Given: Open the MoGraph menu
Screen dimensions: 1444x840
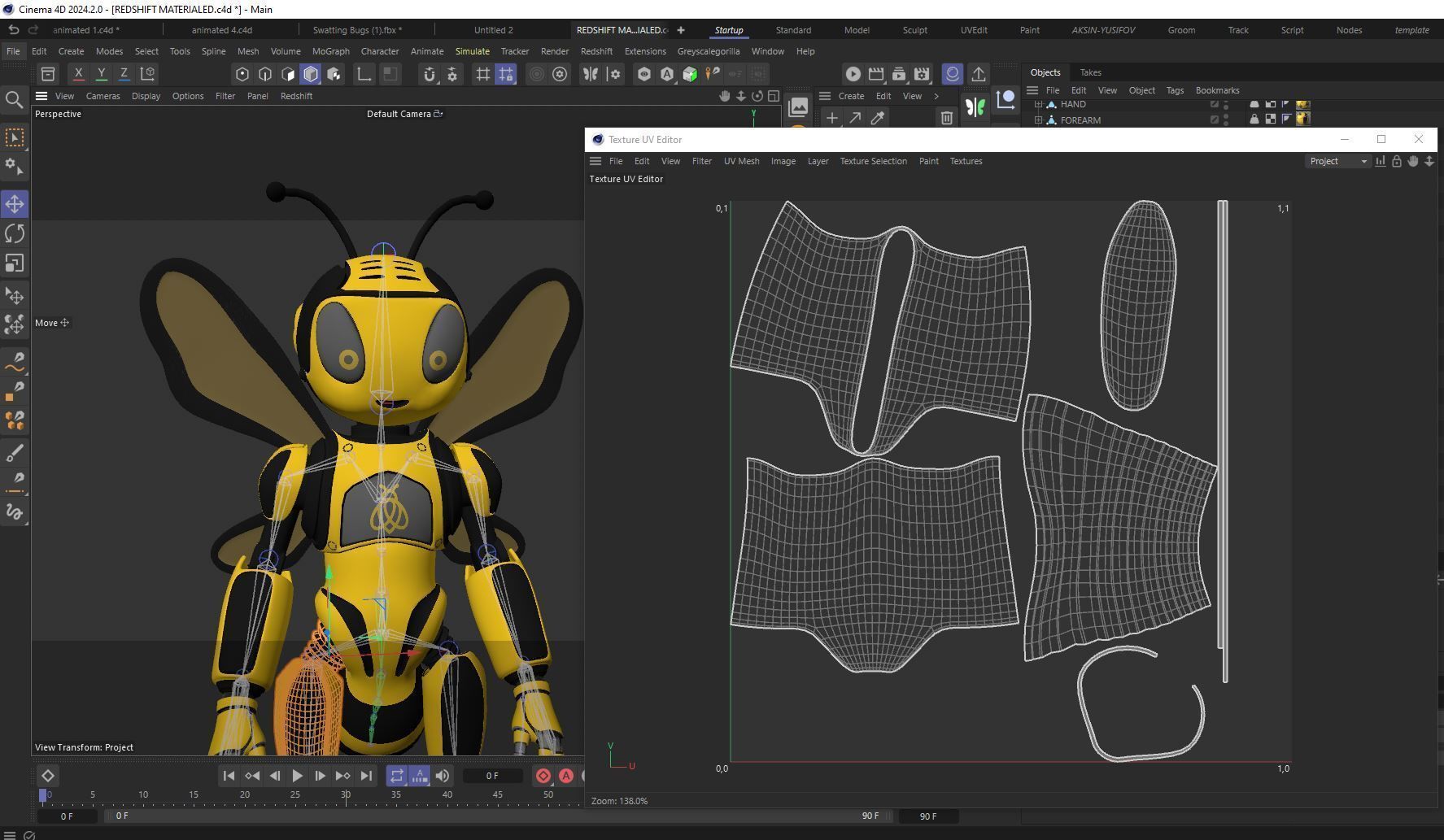Looking at the screenshot, I should pyautogui.click(x=330, y=51).
